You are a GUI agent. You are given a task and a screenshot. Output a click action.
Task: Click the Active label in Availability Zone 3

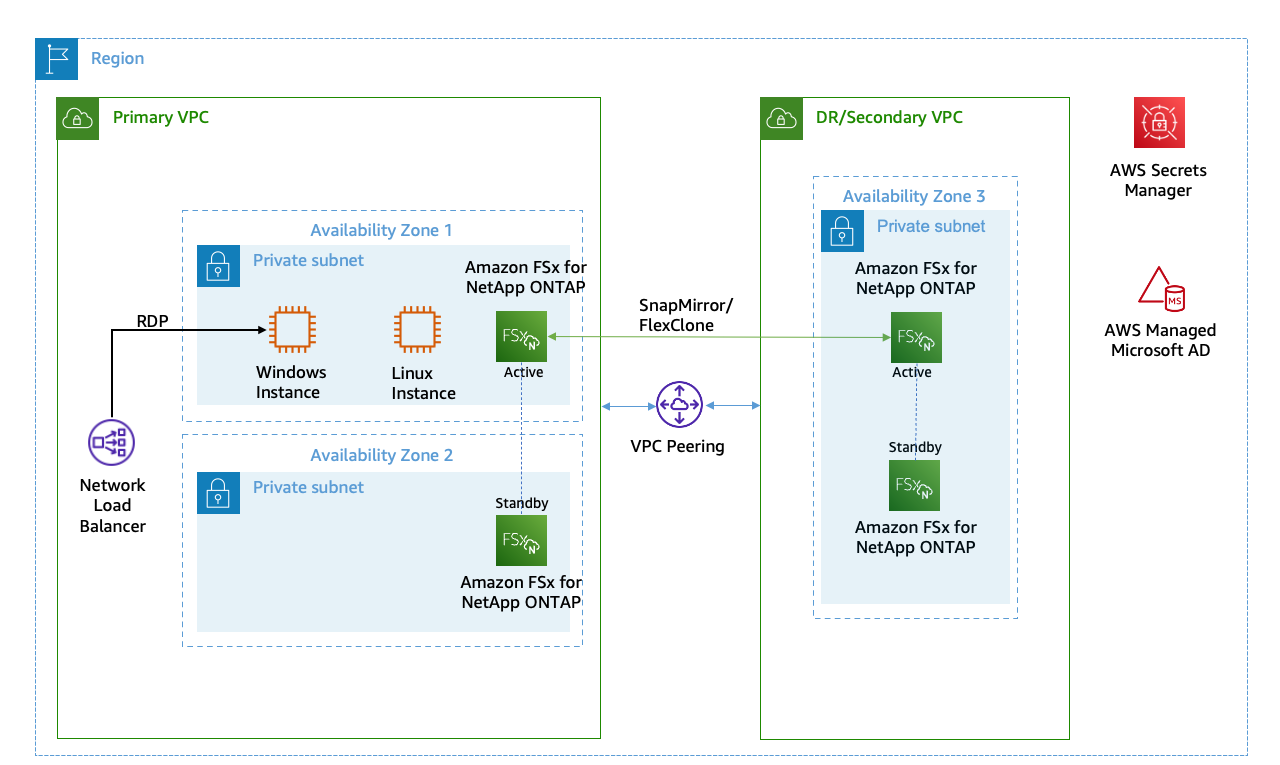[912, 372]
